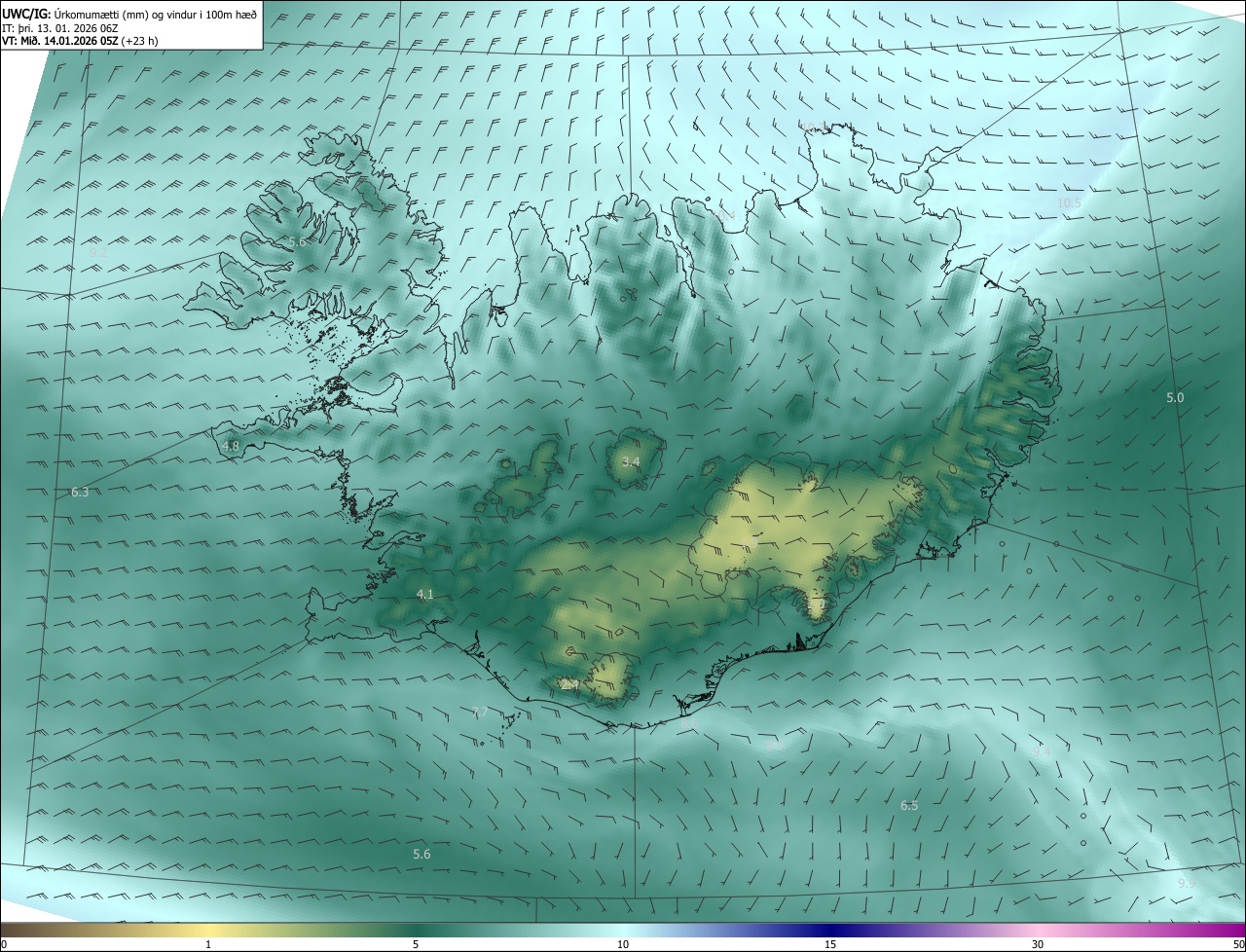Click the 4.1 value label
Viewport: 1246px width, 952px height.
425,594
